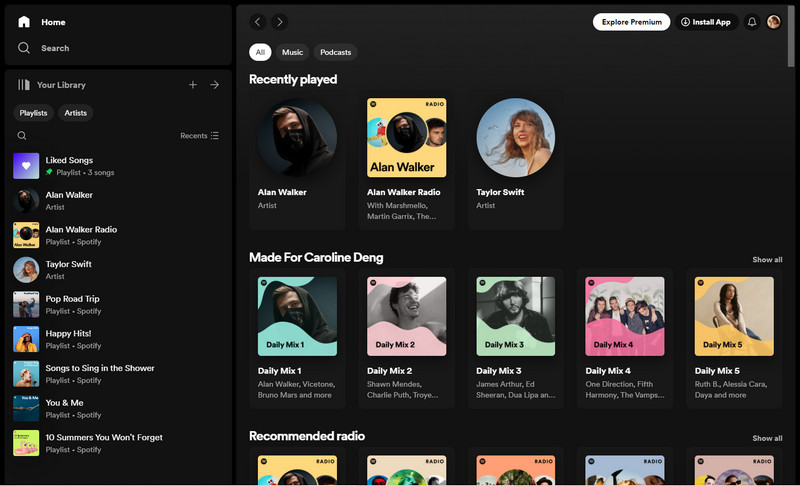Open Daily Mix 1 cover
800x486 pixels.
point(297,316)
